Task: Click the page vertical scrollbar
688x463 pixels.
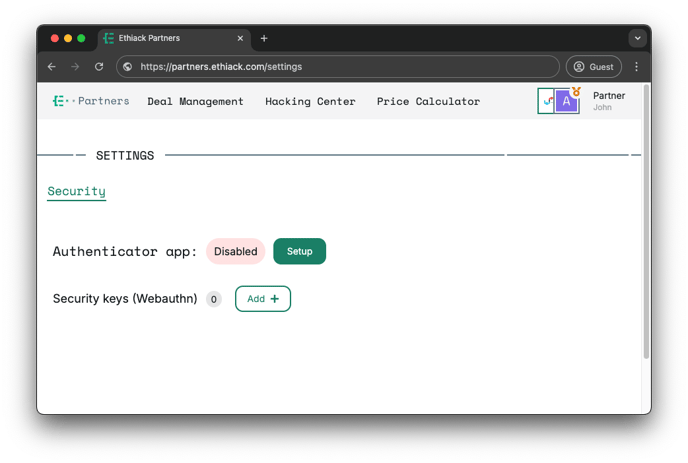Action: pyautogui.click(x=646, y=222)
